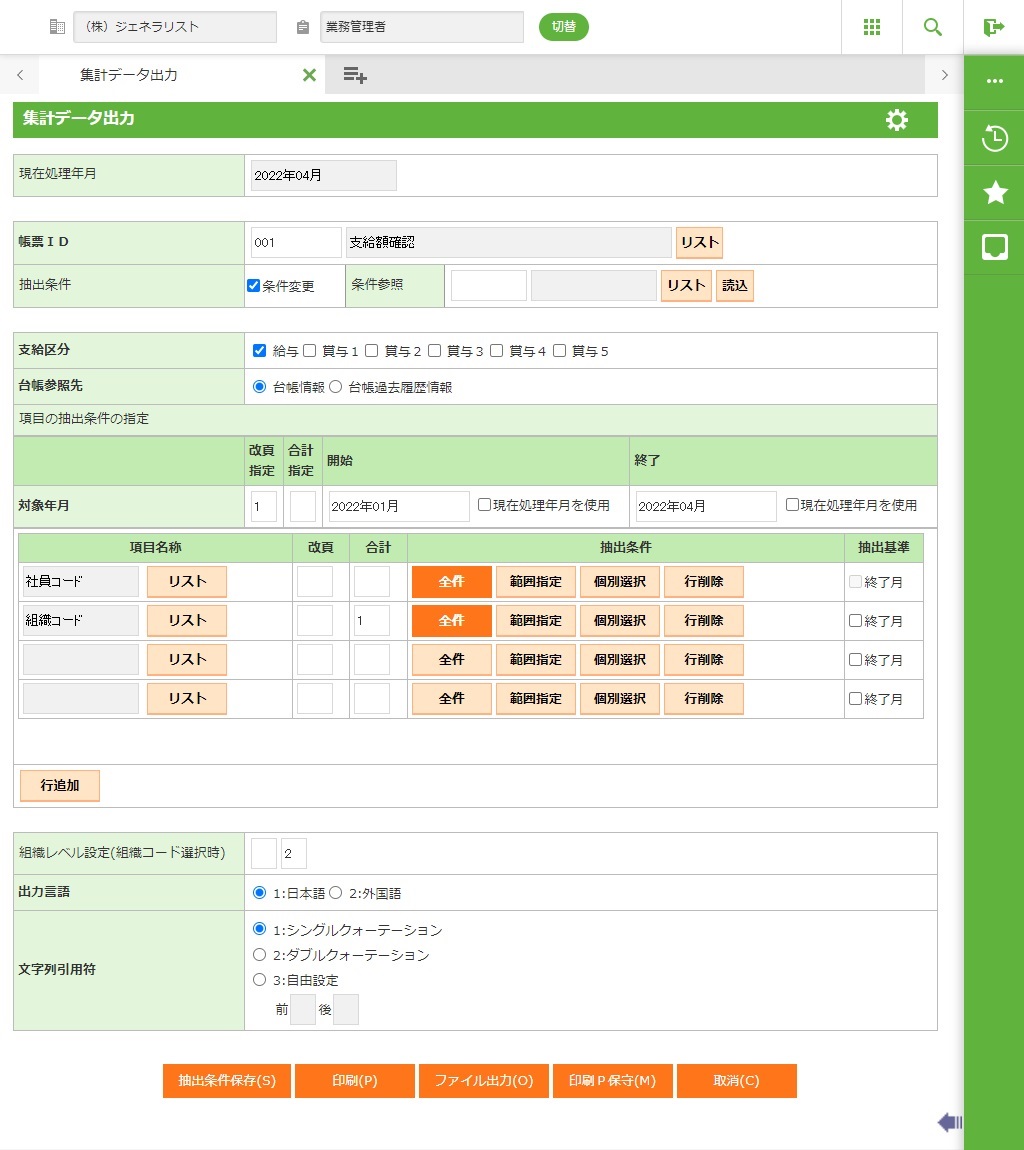Close the 集計データ出力 tab

309,75
